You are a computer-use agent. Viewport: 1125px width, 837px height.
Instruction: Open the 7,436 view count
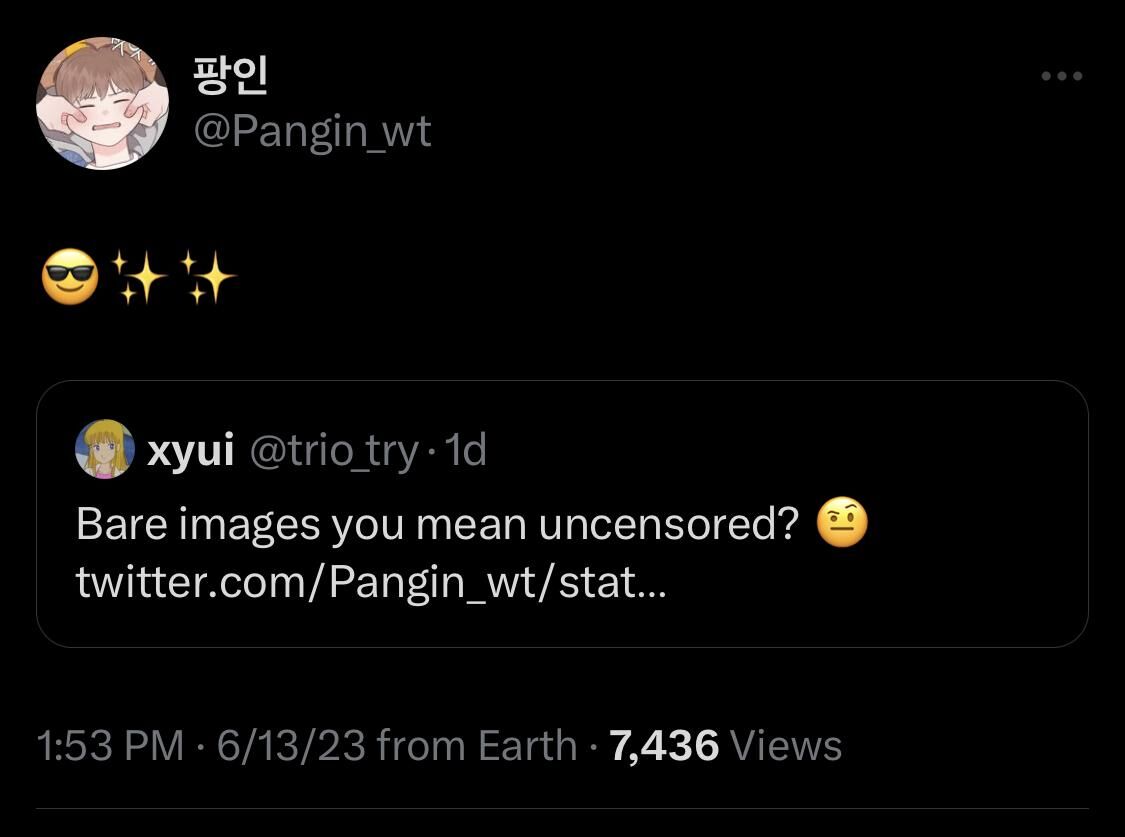[663, 745]
